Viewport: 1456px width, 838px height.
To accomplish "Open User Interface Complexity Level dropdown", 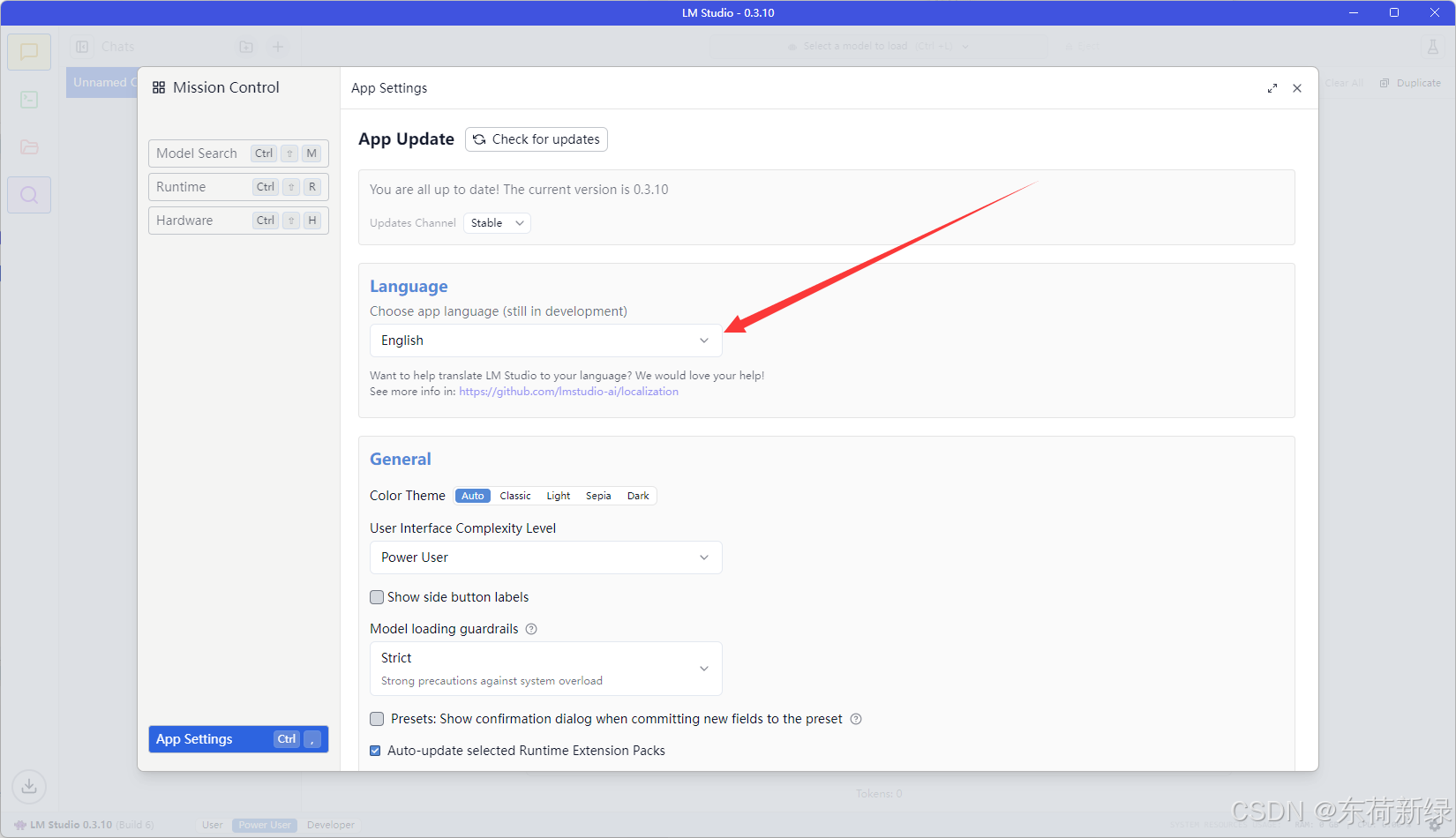I will click(546, 557).
